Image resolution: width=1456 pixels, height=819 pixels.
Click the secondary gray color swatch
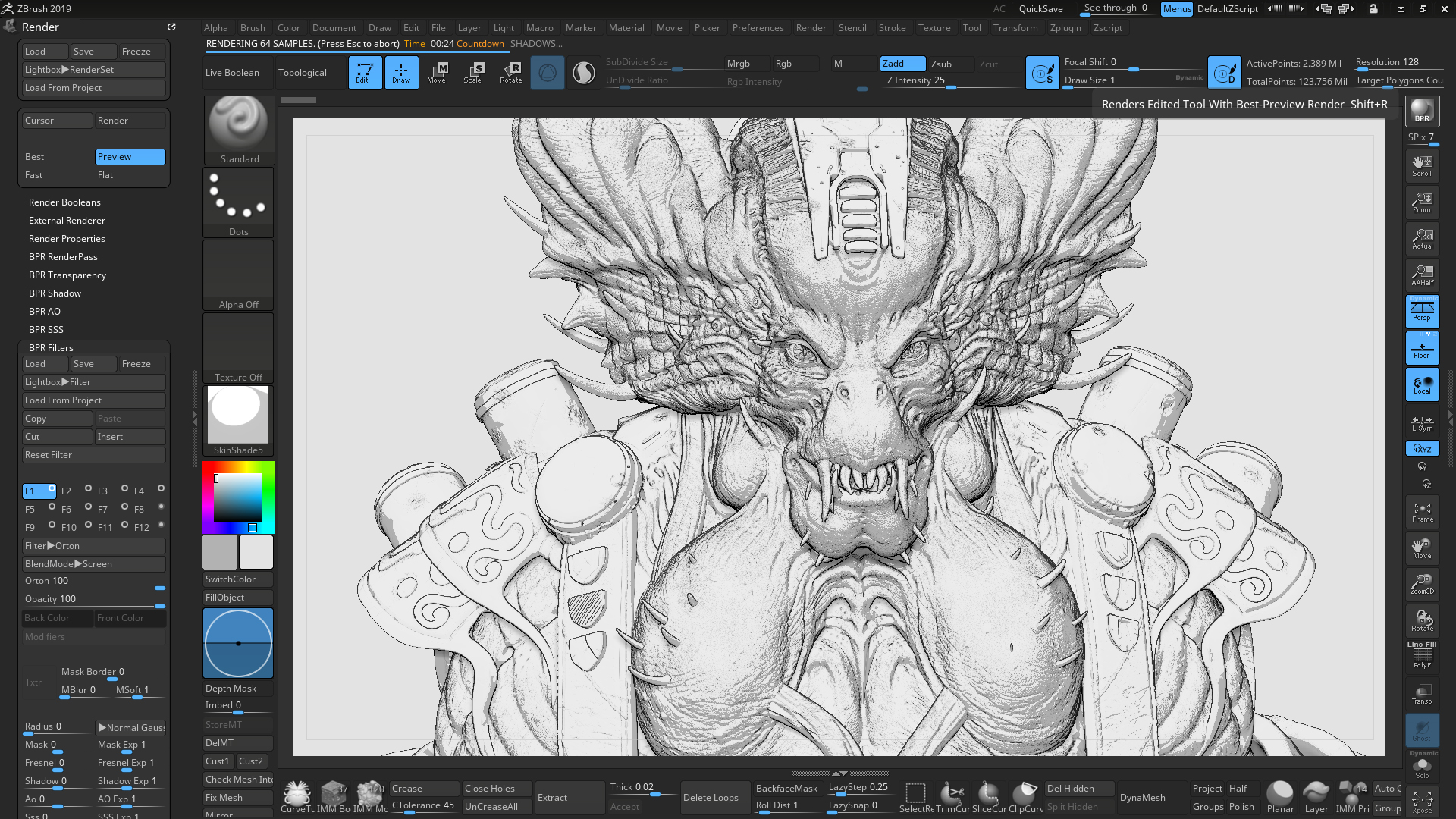coord(220,552)
